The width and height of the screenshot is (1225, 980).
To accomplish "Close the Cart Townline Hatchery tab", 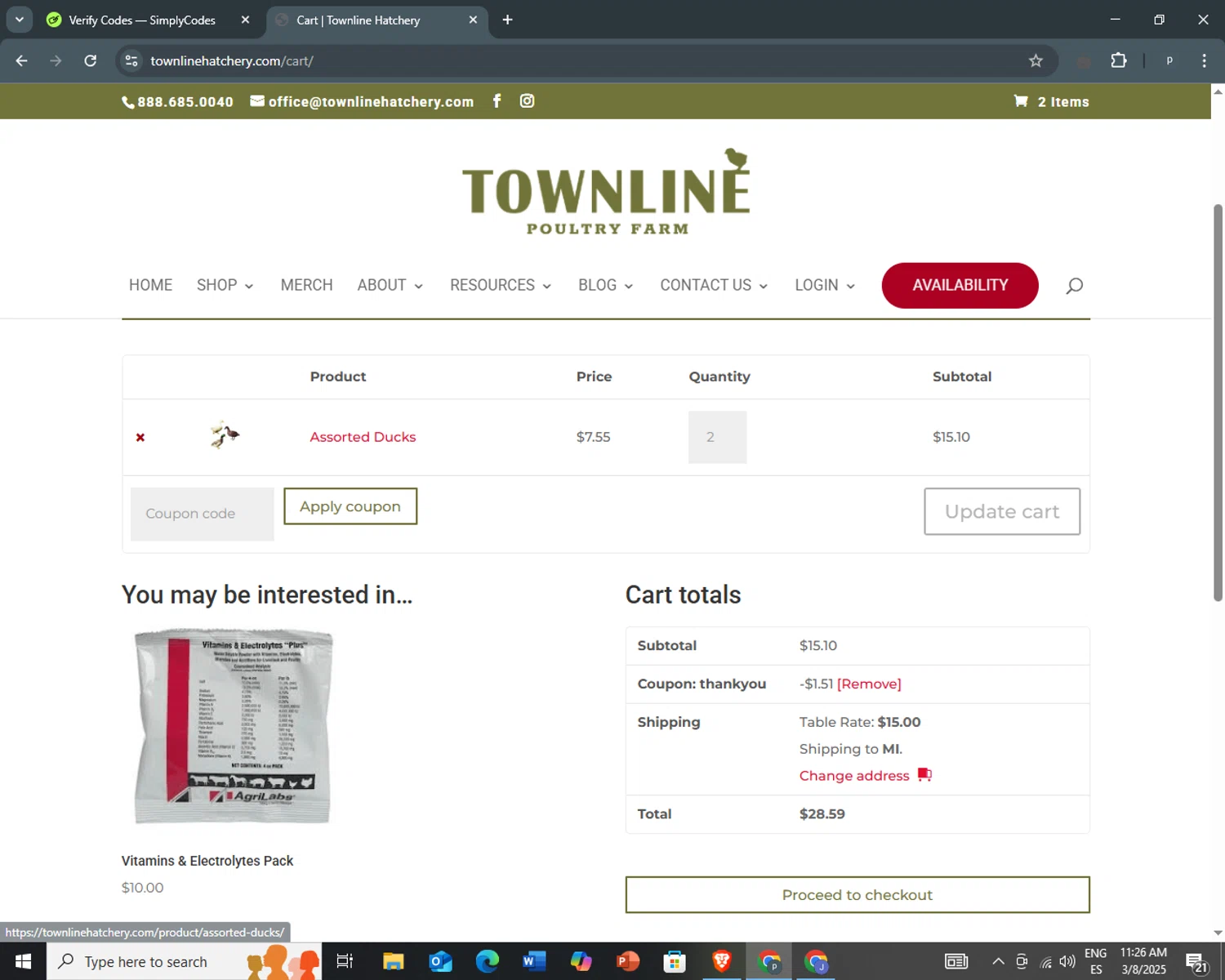I will tap(473, 20).
